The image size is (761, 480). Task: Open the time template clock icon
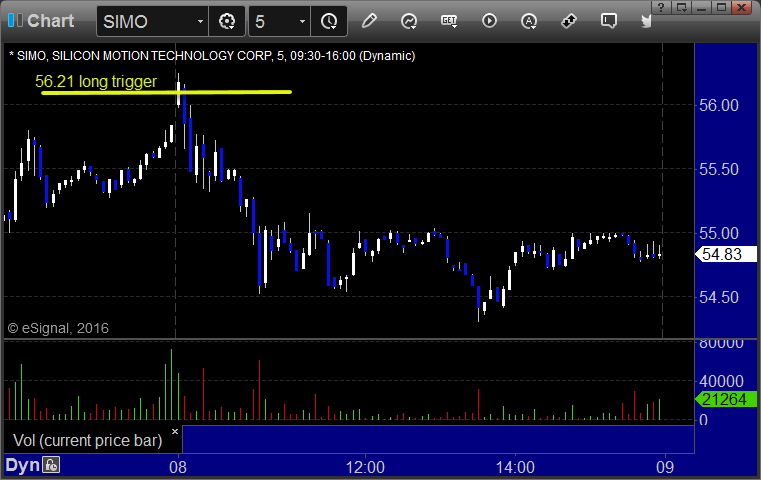pos(329,21)
